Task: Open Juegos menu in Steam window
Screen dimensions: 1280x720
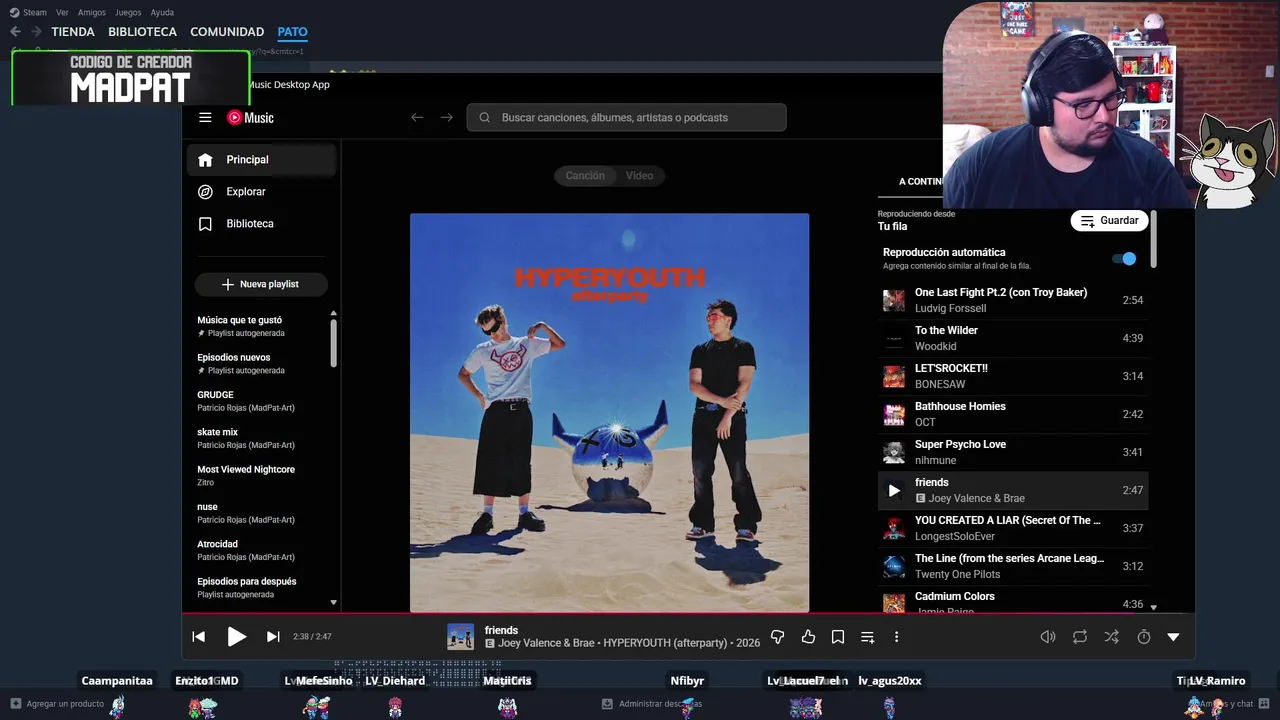Action: click(x=128, y=12)
